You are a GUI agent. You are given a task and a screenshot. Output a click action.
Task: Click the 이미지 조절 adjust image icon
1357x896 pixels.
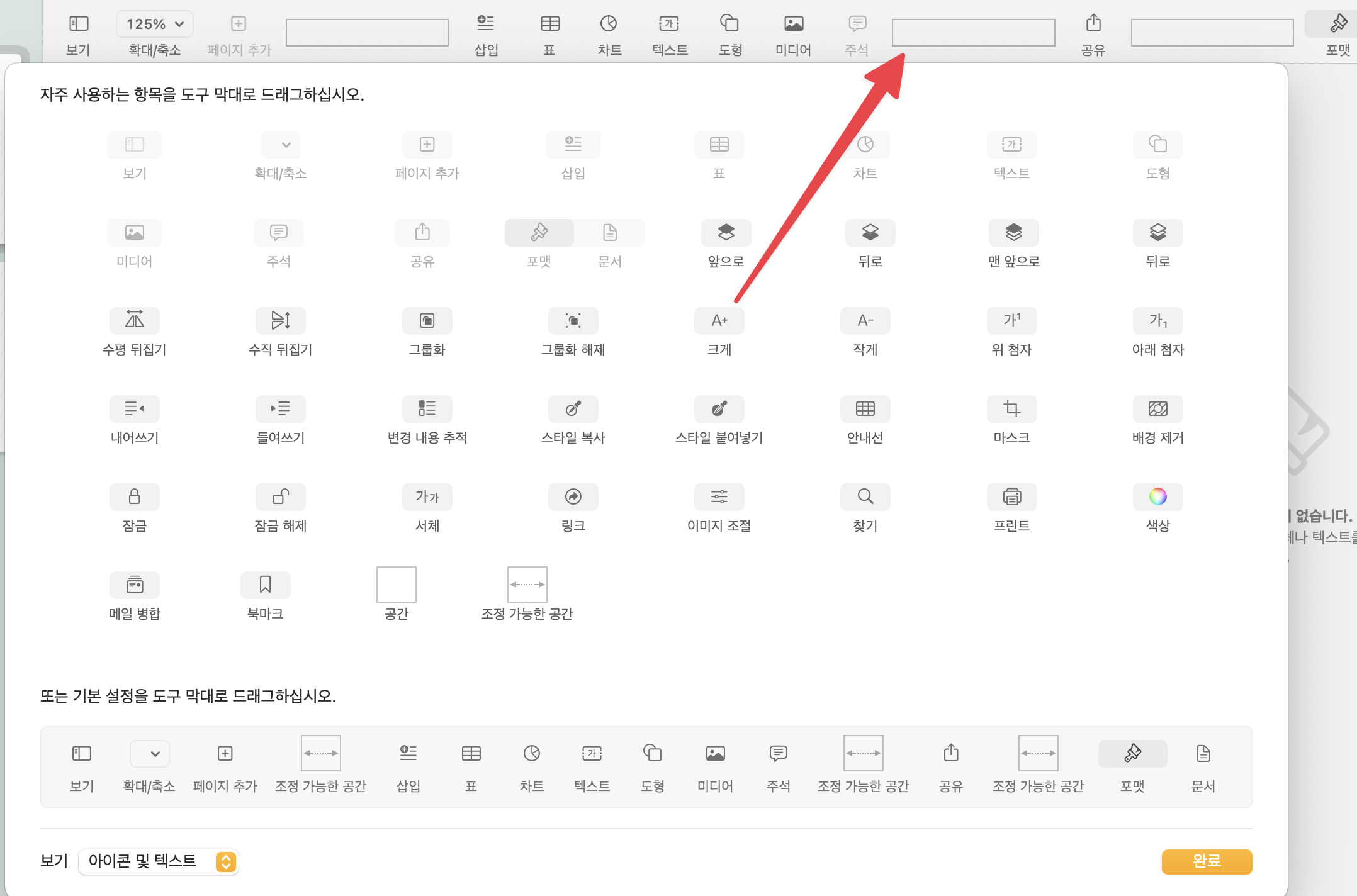click(719, 497)
